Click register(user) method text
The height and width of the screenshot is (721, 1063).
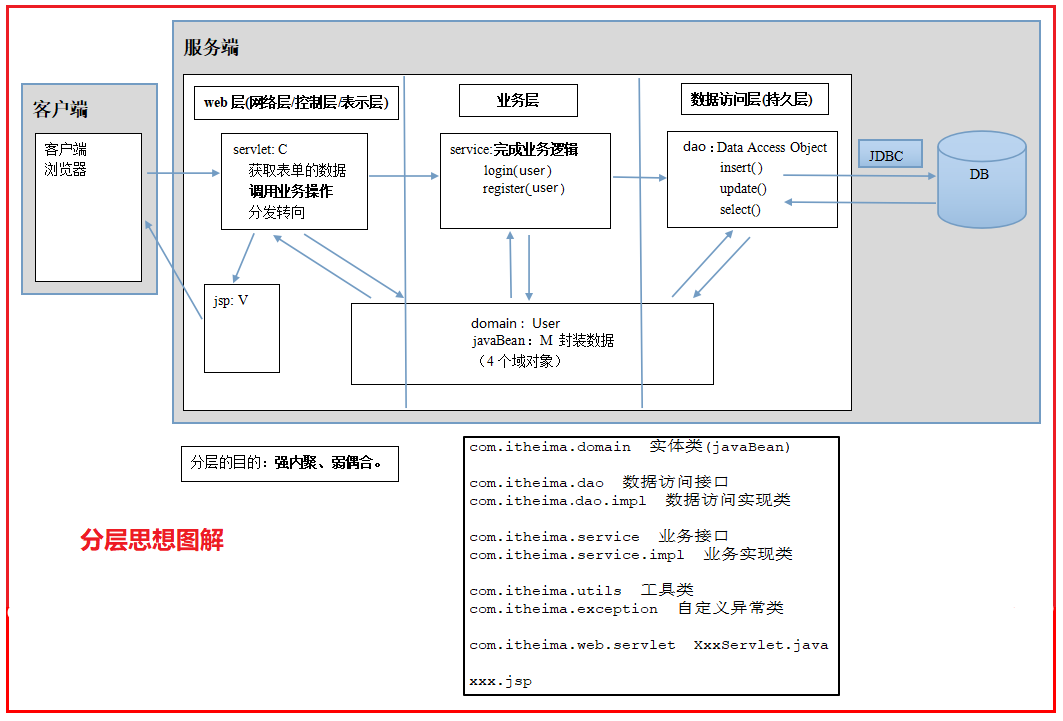point(523,188)
